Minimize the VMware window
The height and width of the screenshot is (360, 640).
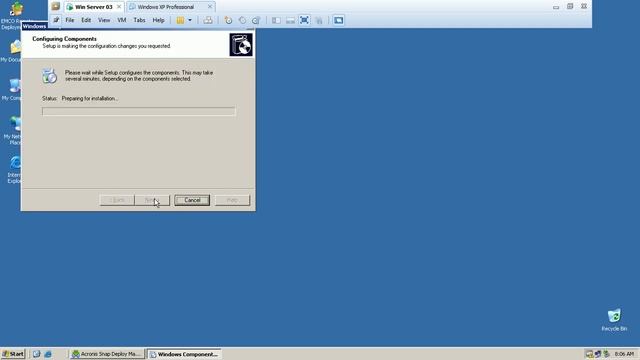556,7
